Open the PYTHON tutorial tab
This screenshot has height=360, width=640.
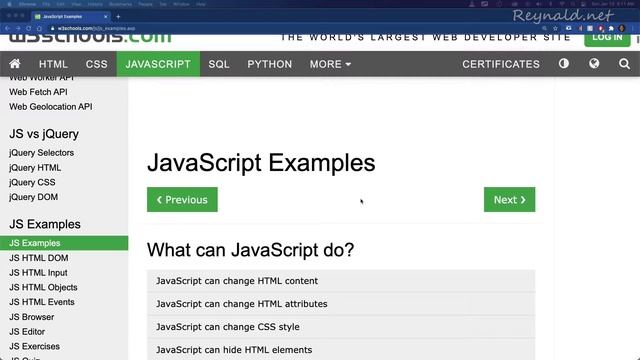270,64
